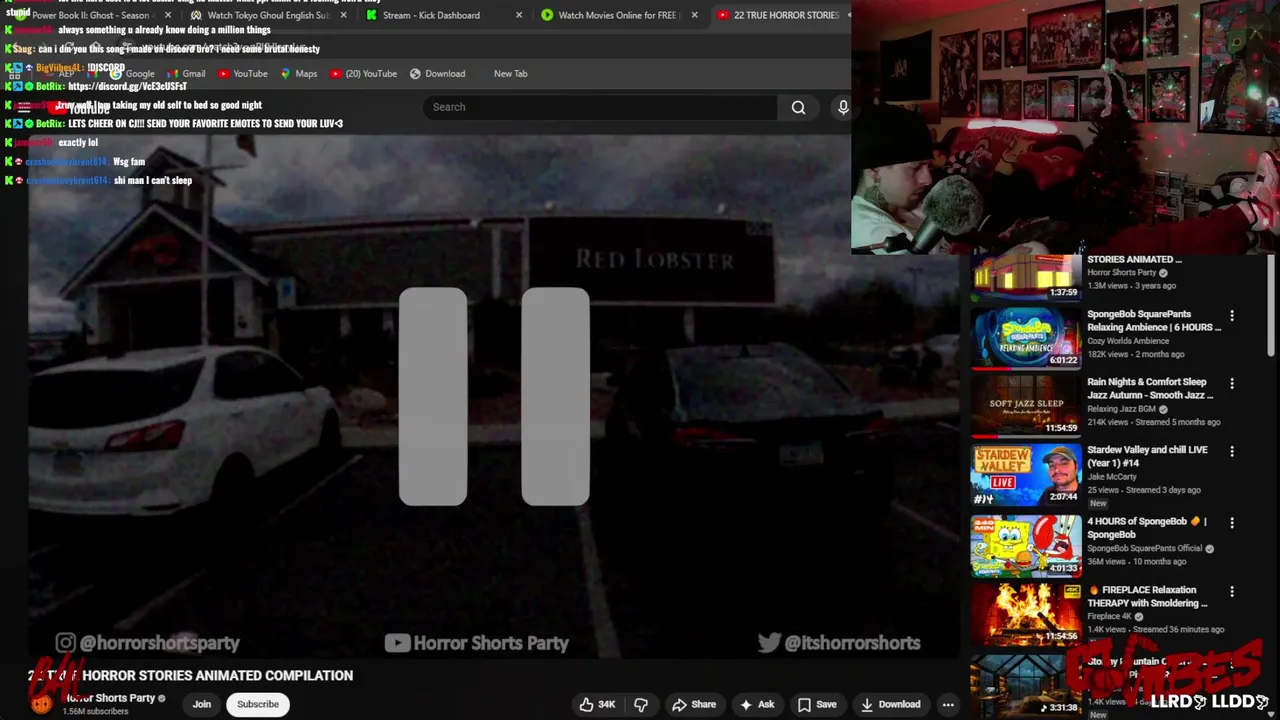Open STORIES ANIMATED recommended video thumbnail
This screenshot has height=720, width=1280.
[x=1026, y=277]
